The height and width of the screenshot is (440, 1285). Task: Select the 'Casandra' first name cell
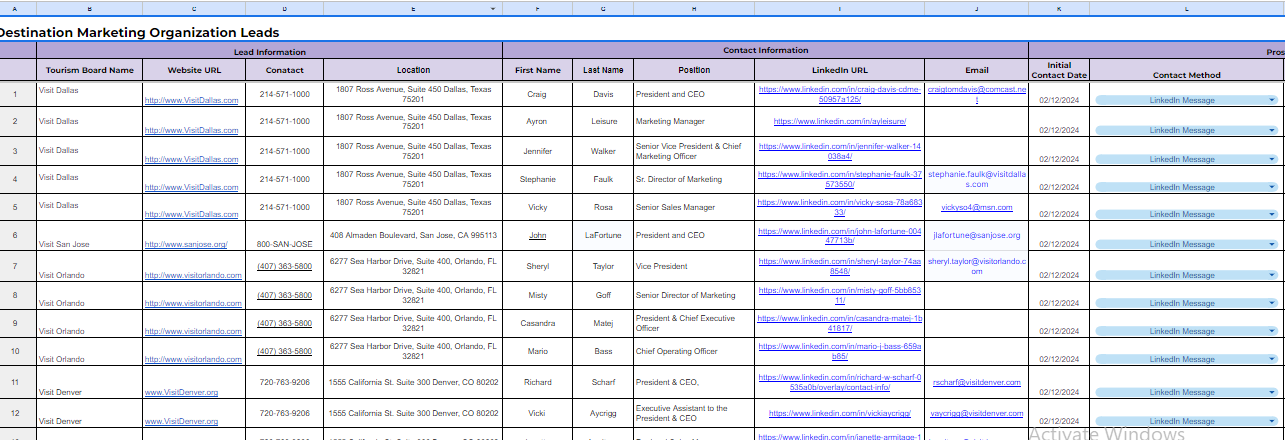pos(538,323)
